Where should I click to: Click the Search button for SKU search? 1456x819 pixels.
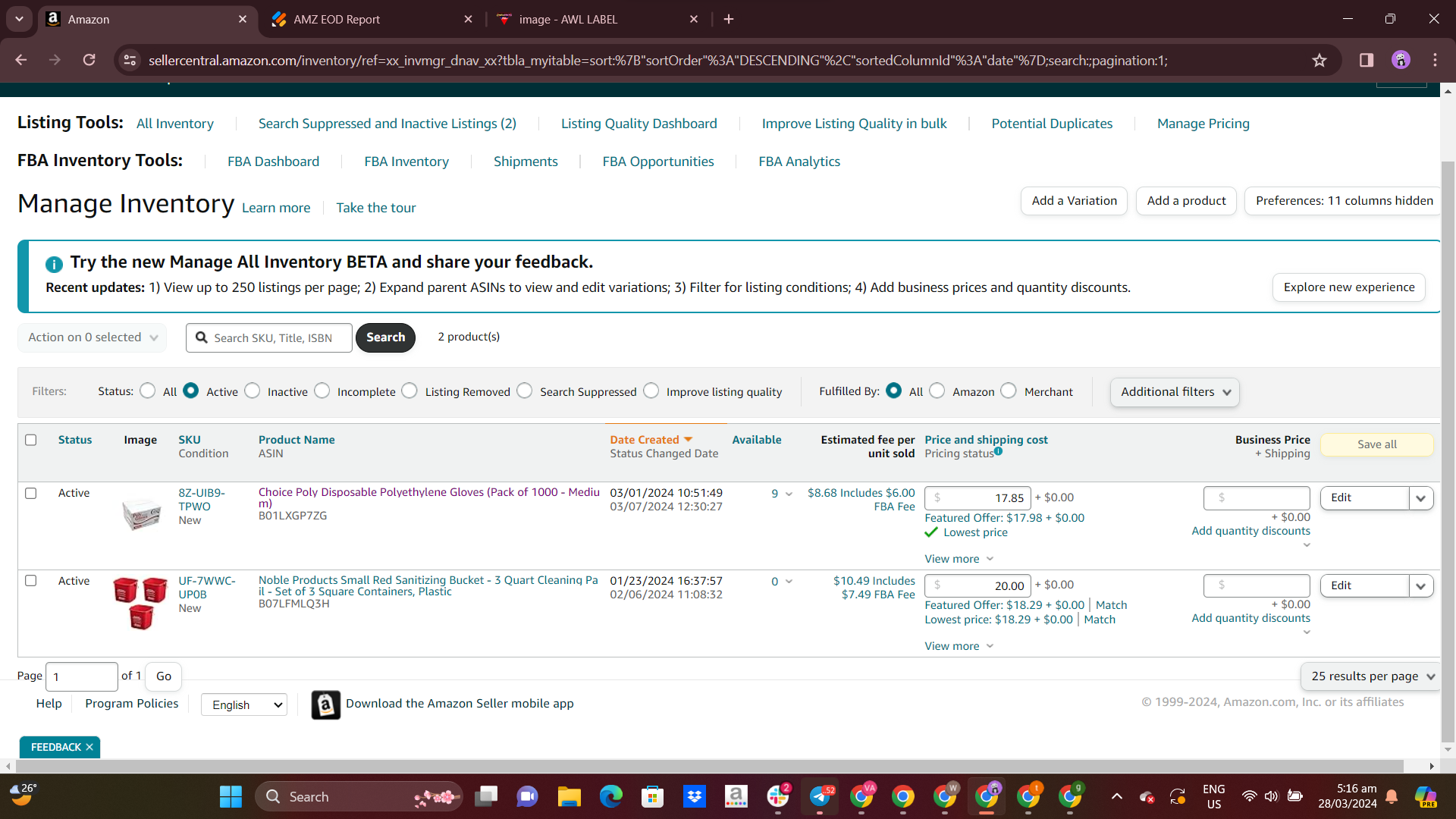point(386,337)
